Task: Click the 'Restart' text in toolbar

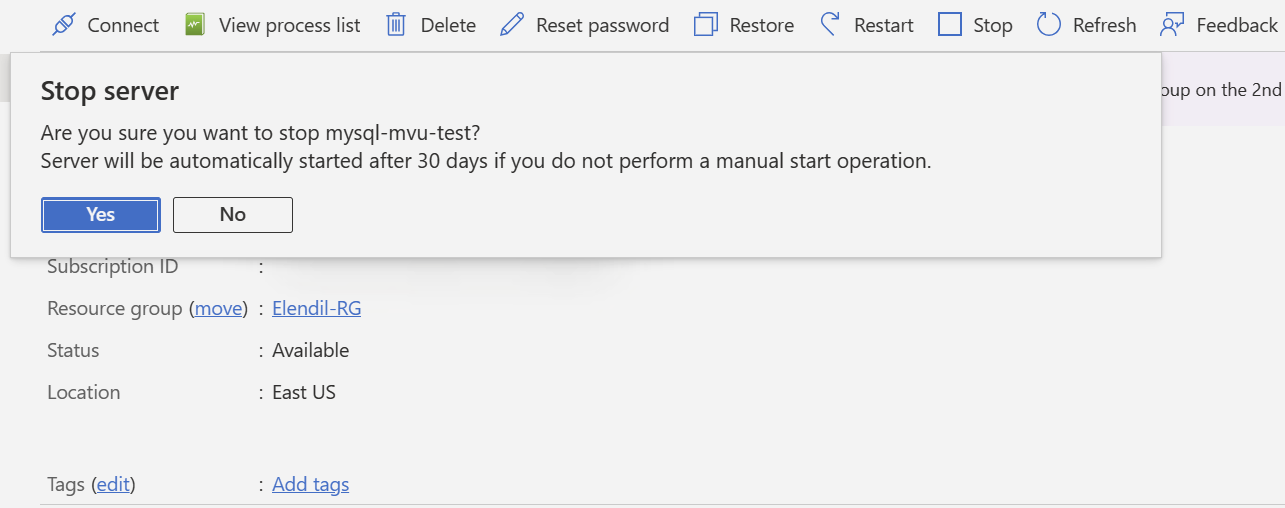Action: (x=884, y=25)
